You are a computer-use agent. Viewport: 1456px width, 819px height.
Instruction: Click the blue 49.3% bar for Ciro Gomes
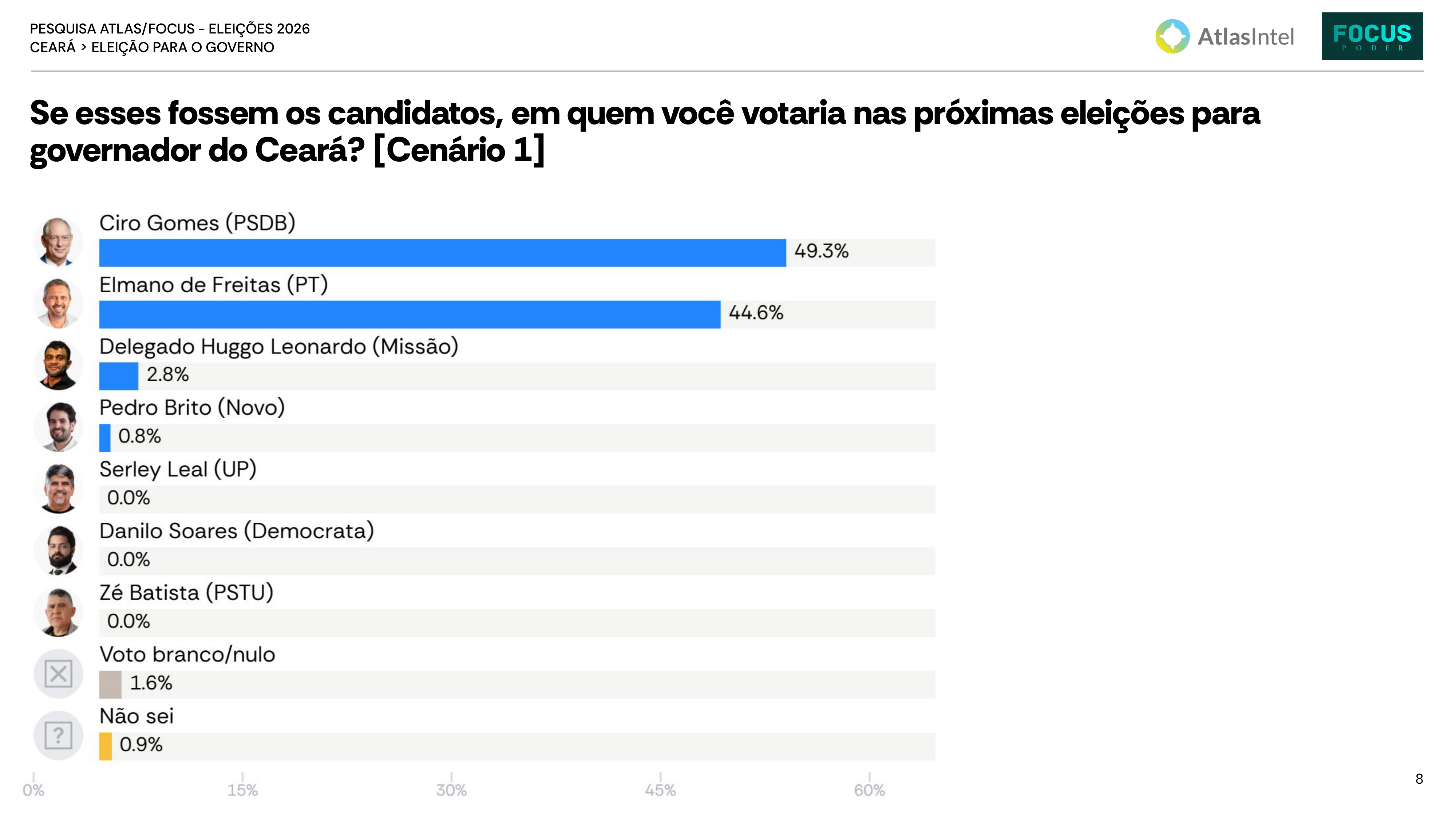443,253
